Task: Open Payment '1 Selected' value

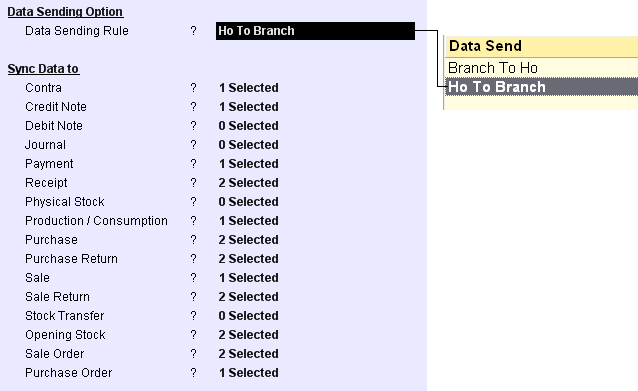Action: coord(248,164)
